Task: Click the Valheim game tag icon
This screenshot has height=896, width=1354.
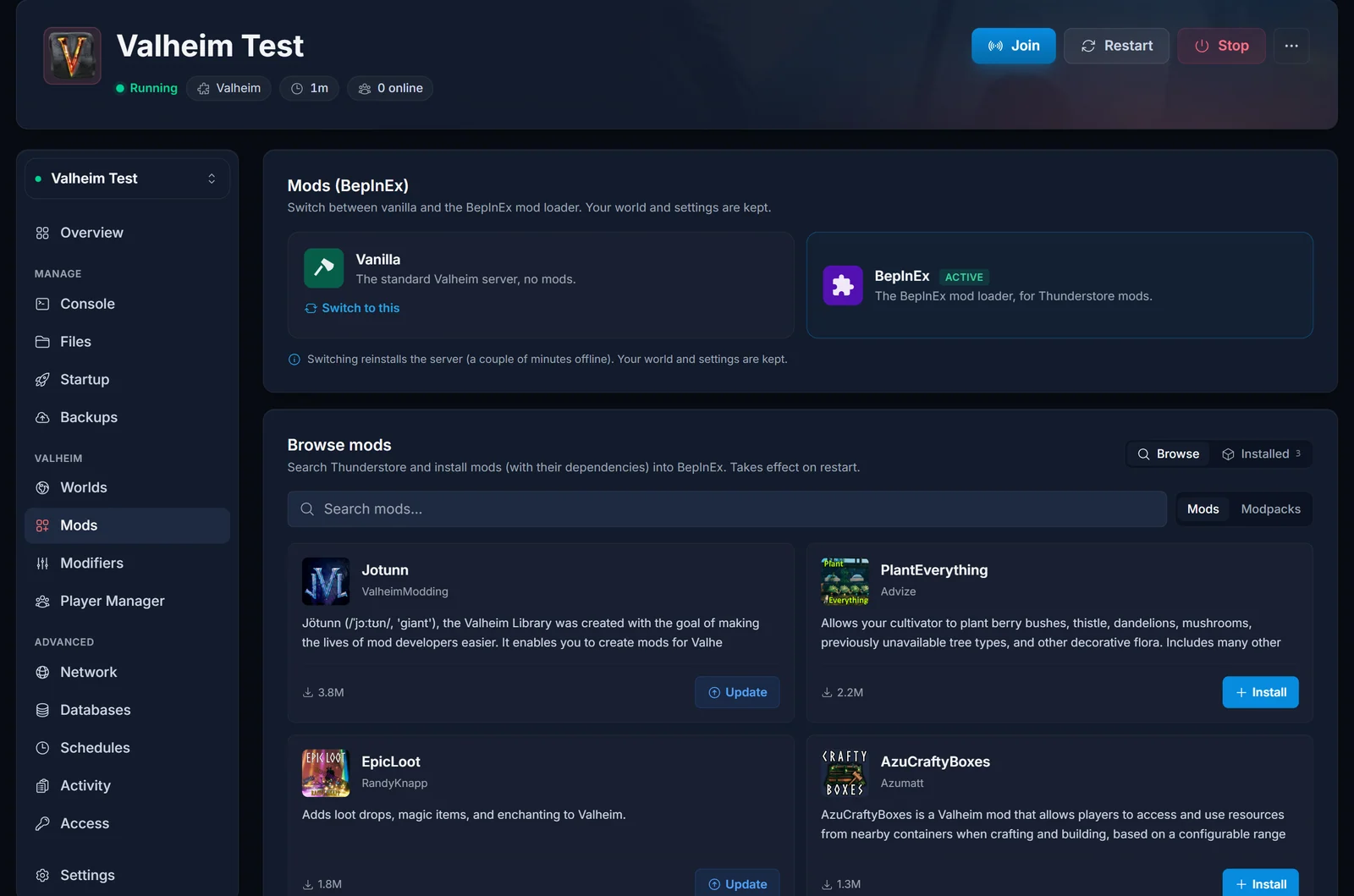Action: tap(203, 88)
